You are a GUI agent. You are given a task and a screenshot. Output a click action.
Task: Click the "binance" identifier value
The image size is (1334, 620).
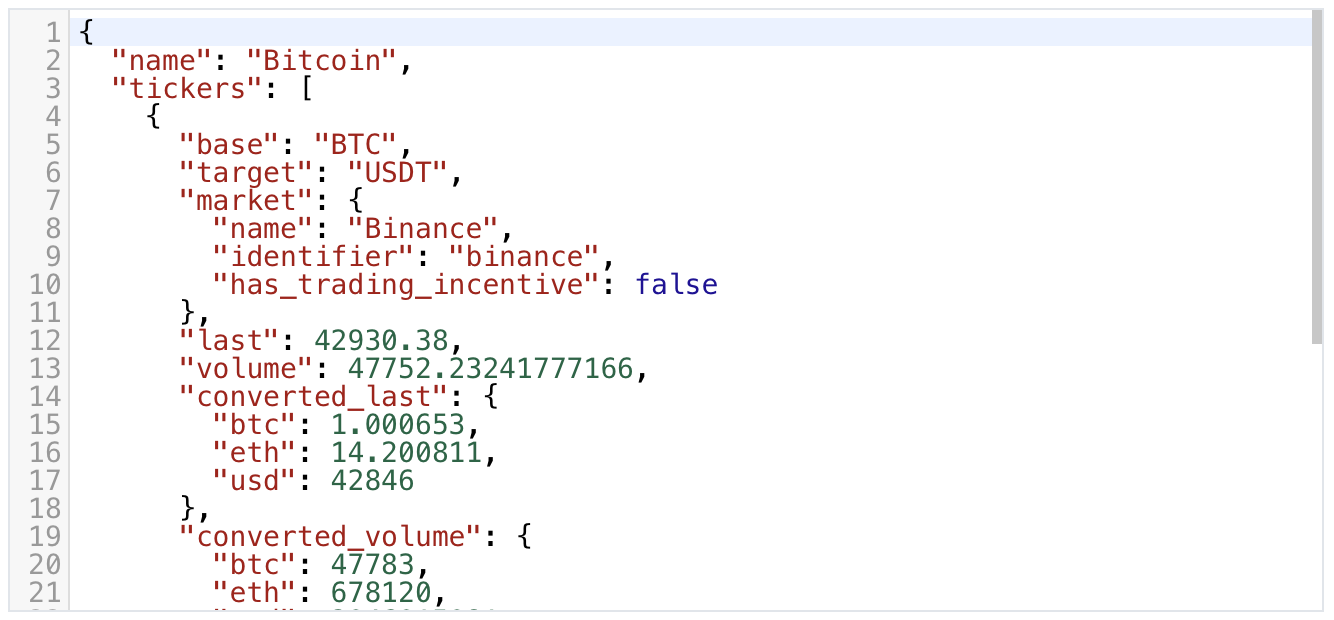(523, 257)
